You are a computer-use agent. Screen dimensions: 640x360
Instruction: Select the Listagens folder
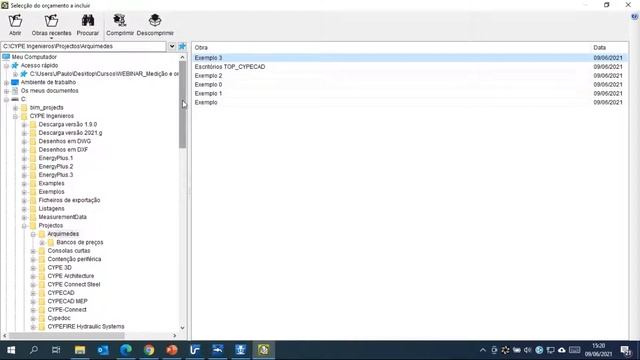(51, 209)
